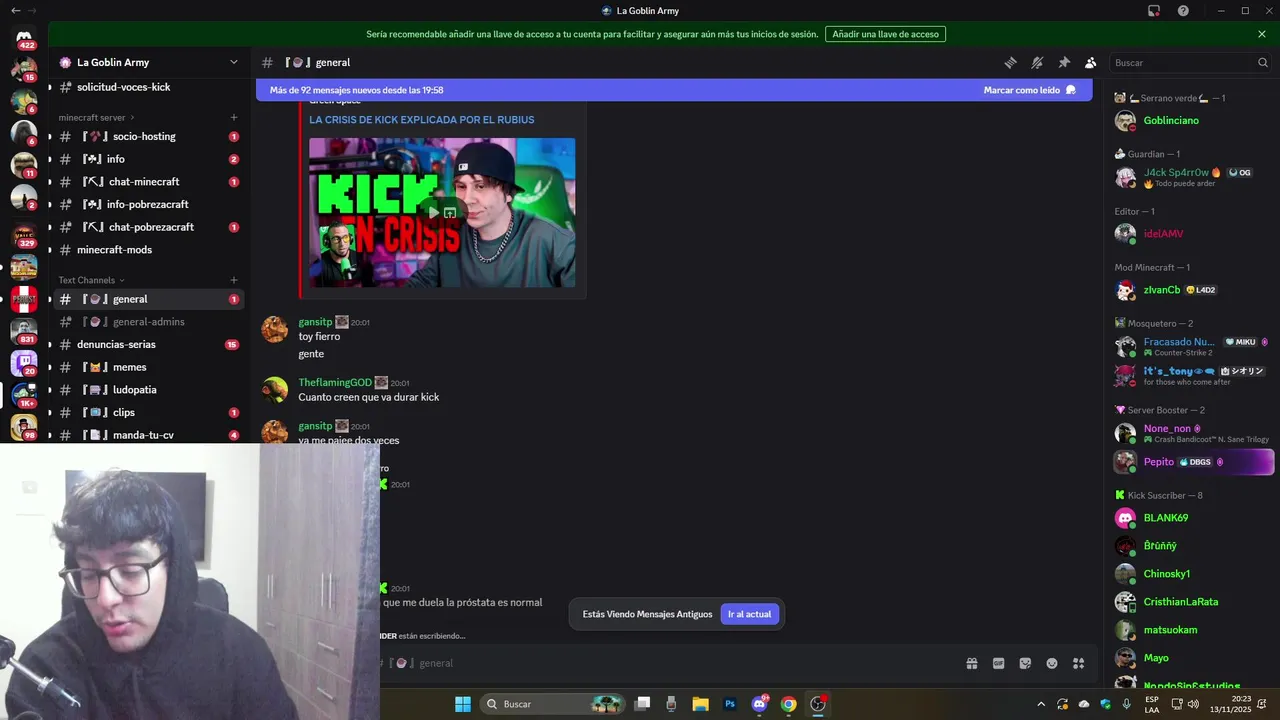The image size is (1280, 720).
Task: Open Goblinciano member profile
Action: 1193,121
